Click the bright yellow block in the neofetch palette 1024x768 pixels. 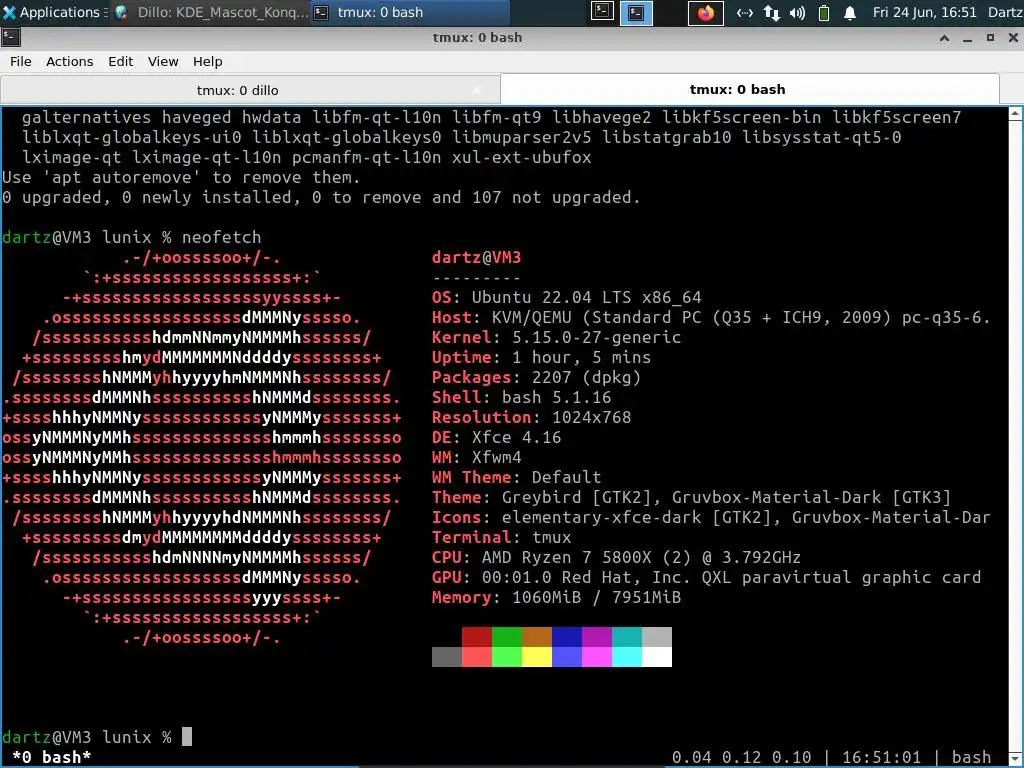tap(537, 657)
